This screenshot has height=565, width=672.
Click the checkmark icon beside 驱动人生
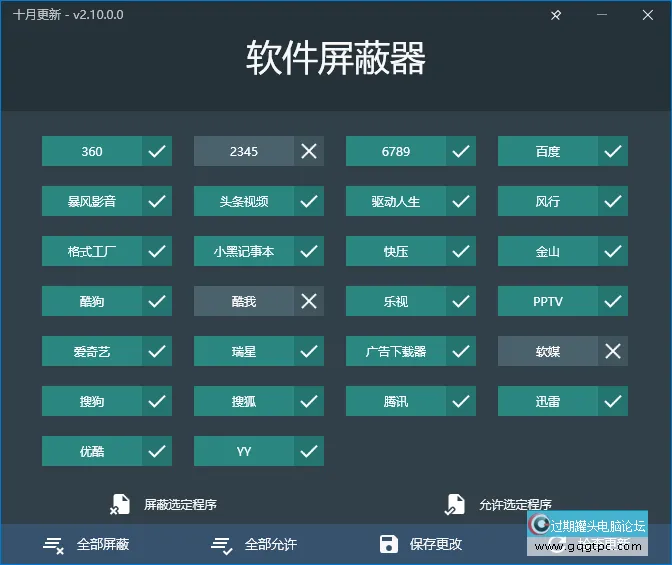tap(461, 201)
